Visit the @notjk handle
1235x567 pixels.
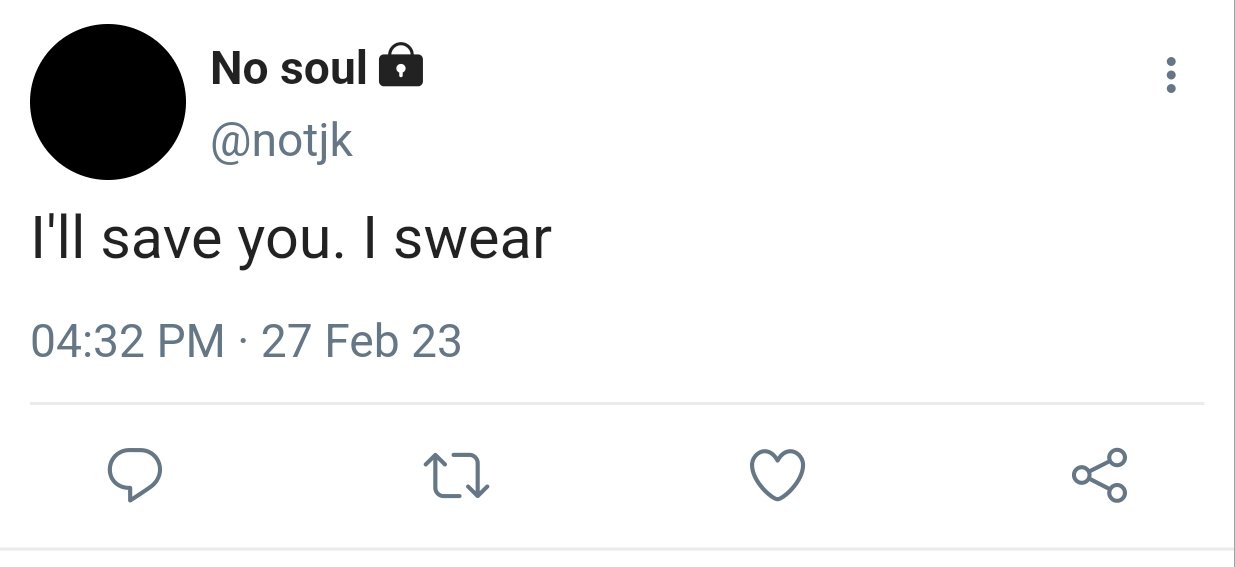point(281,140)
